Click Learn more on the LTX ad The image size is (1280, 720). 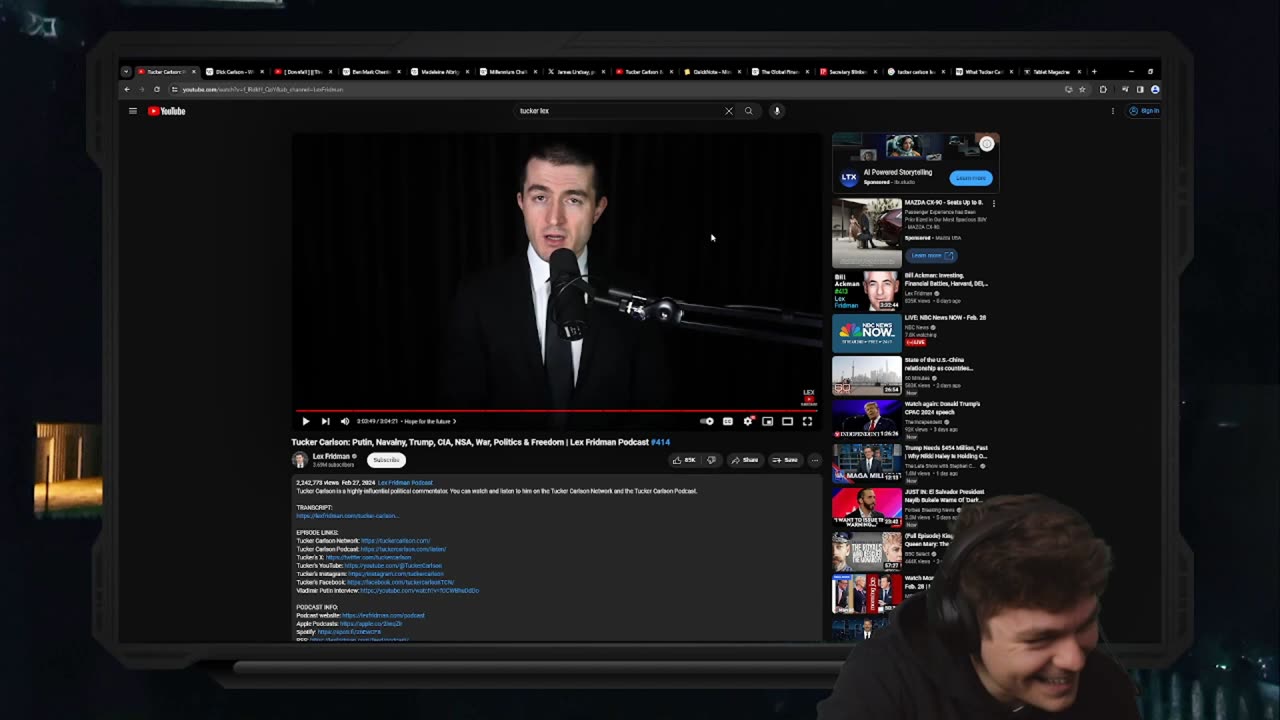970,178
